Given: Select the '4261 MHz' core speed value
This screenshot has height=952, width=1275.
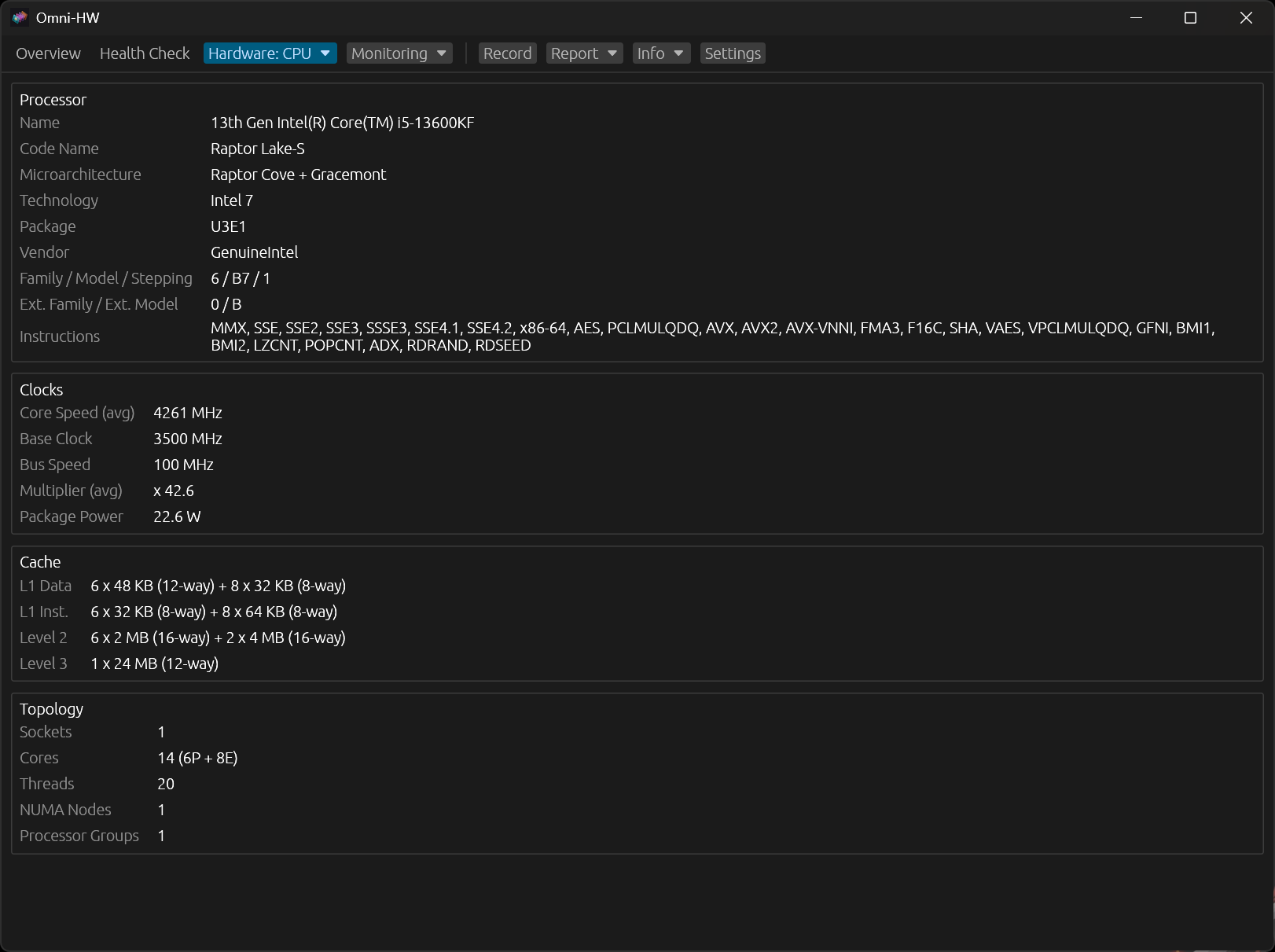Looking at the screenshot, I should click(x=188, y=413).
